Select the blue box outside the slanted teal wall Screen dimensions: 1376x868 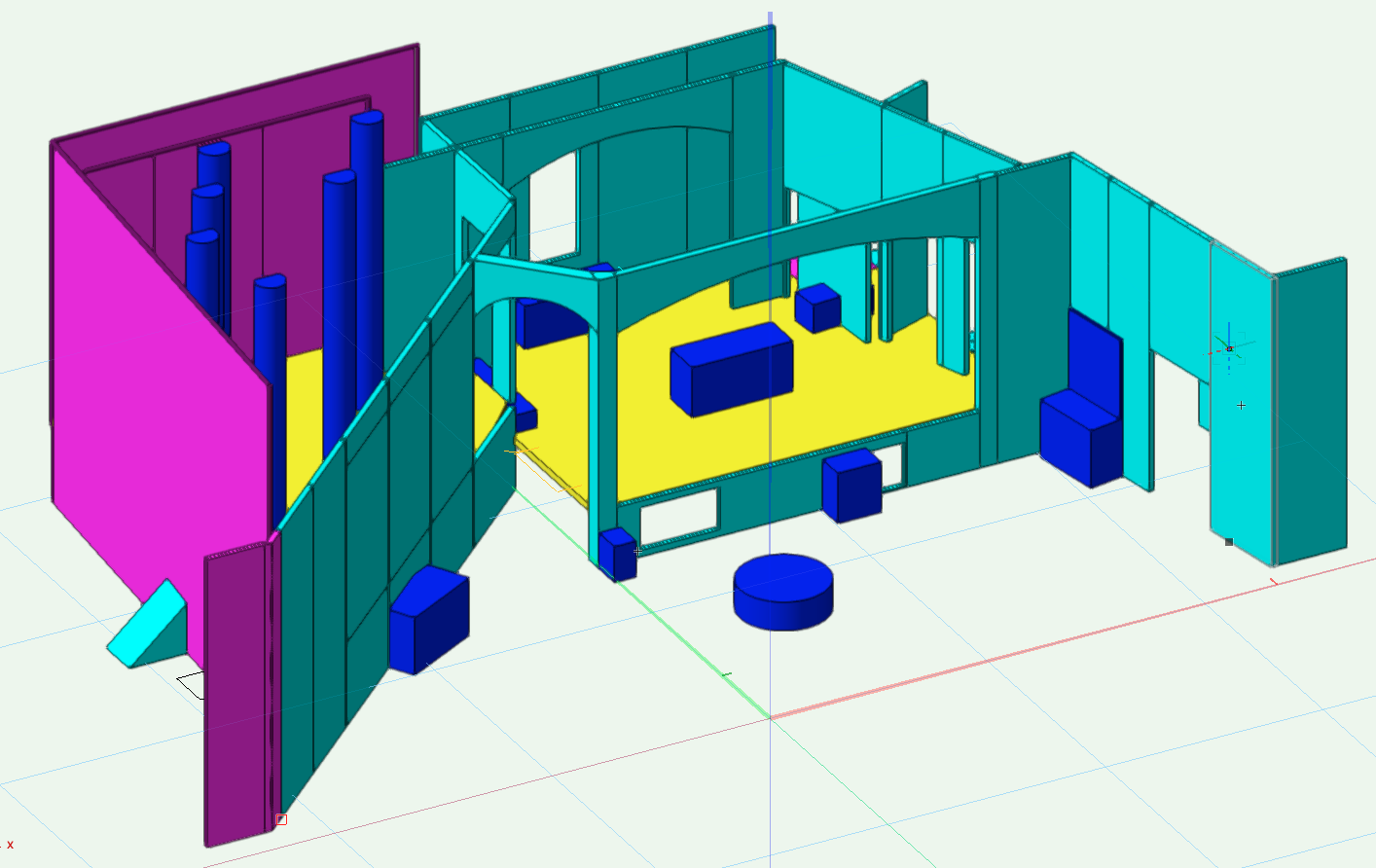tap(429, 621)
